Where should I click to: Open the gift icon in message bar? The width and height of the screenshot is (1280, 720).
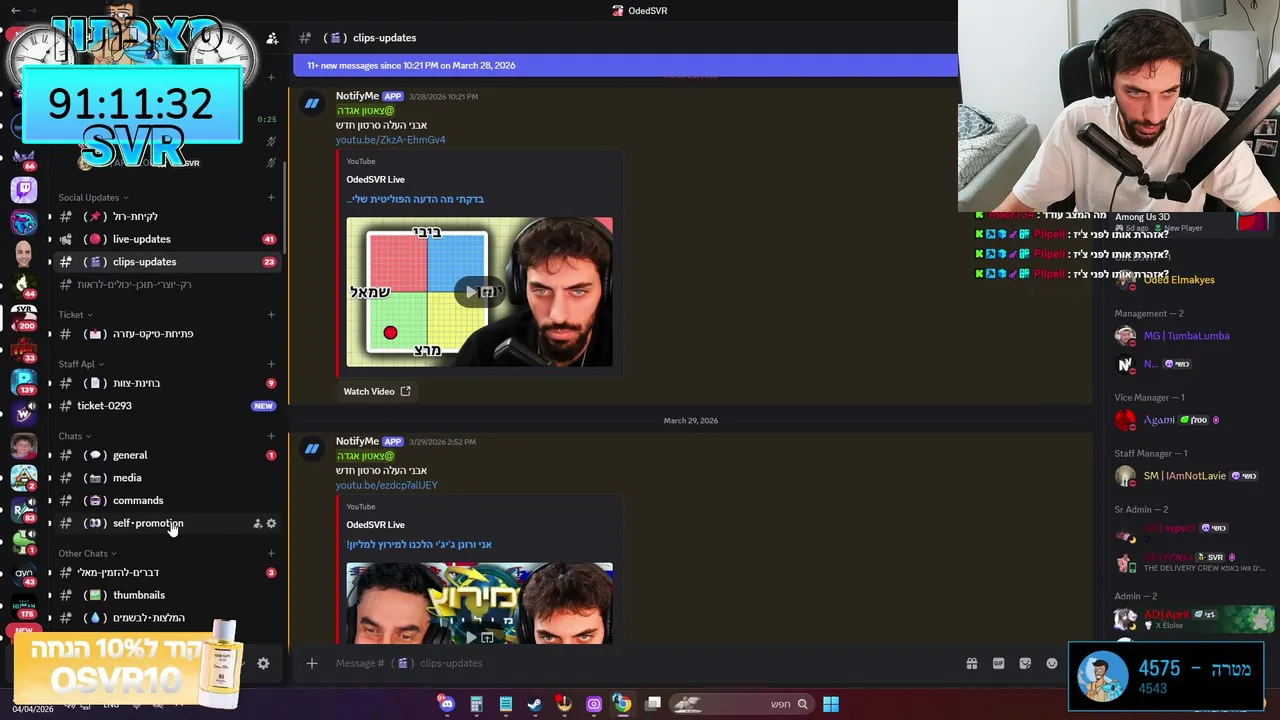click(971, 663)
